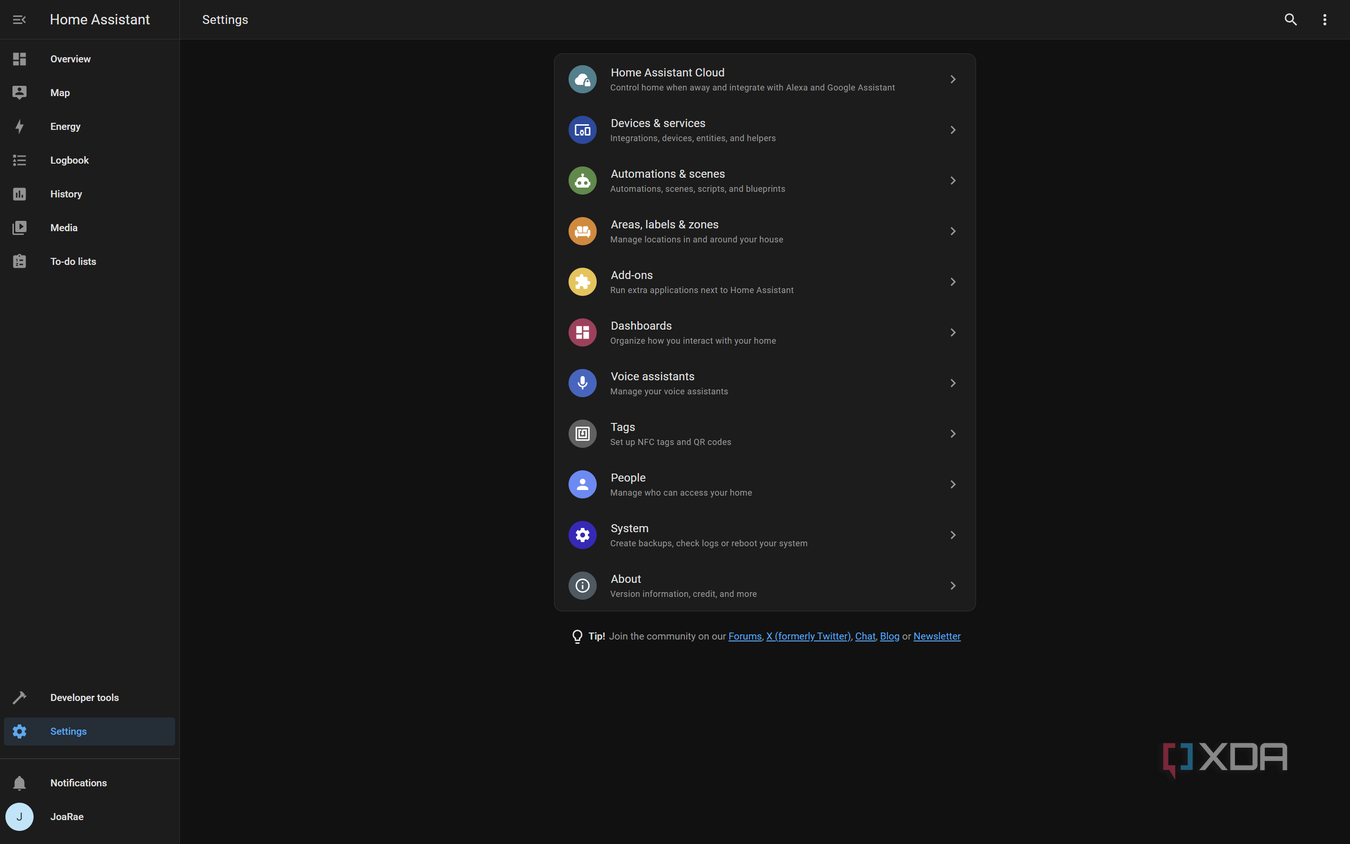Click the Map sidebar icon

coord(19,93)
